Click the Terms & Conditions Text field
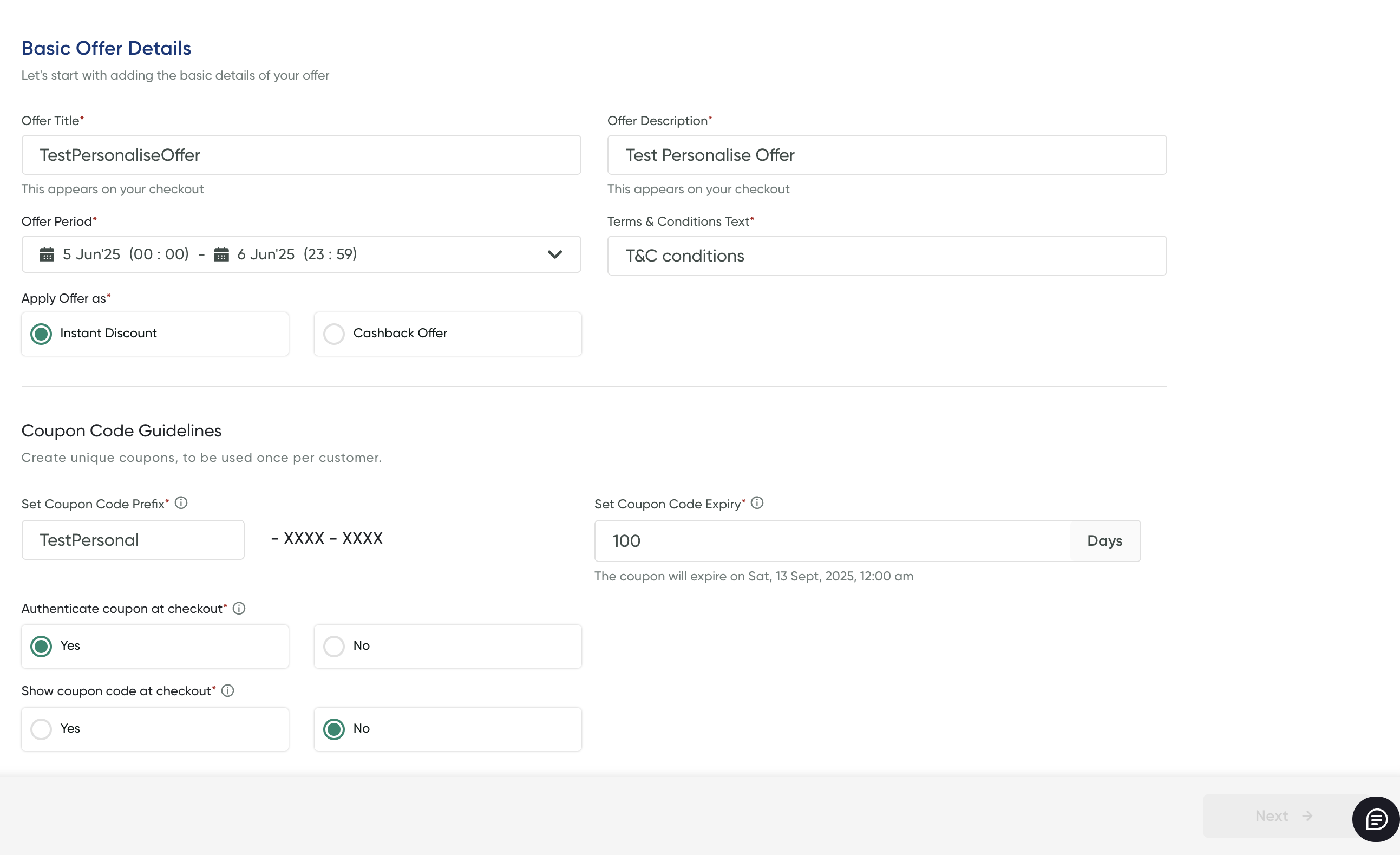The image size is (1400, 855). pyautogui.click(x=887, y=256)
